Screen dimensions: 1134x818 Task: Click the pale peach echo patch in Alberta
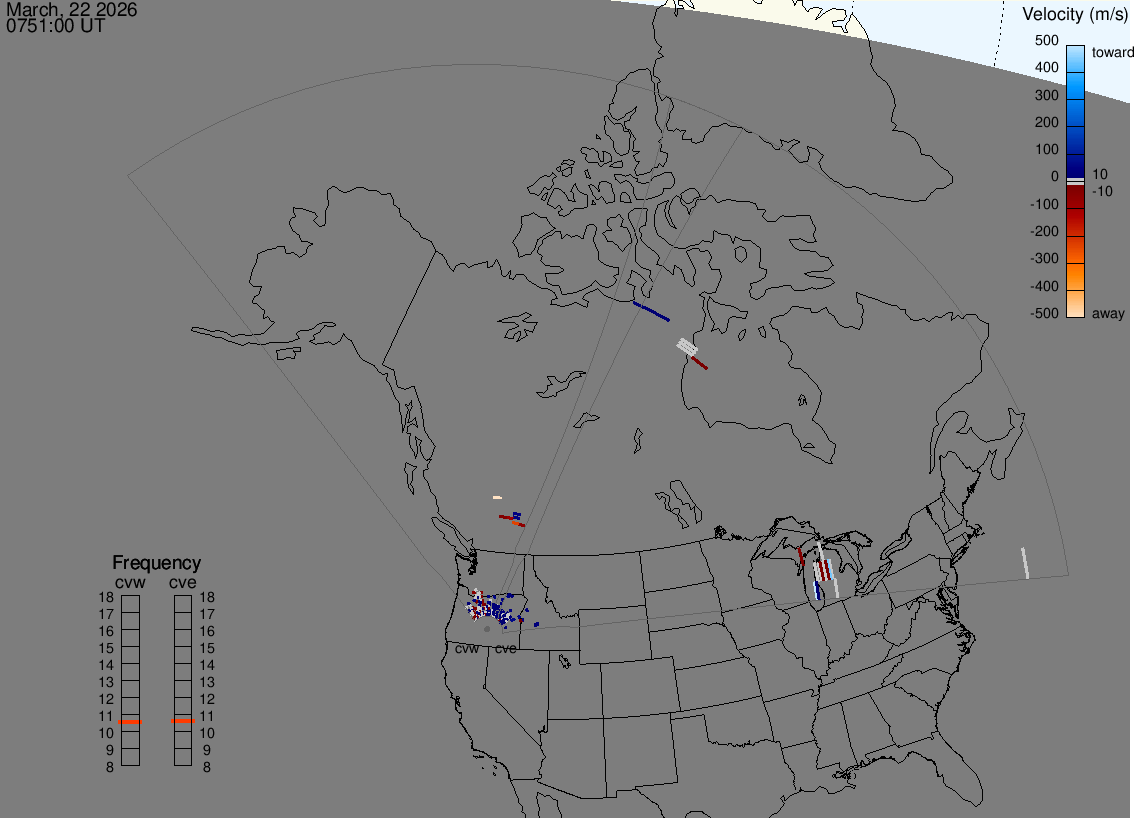click(498, 498)
